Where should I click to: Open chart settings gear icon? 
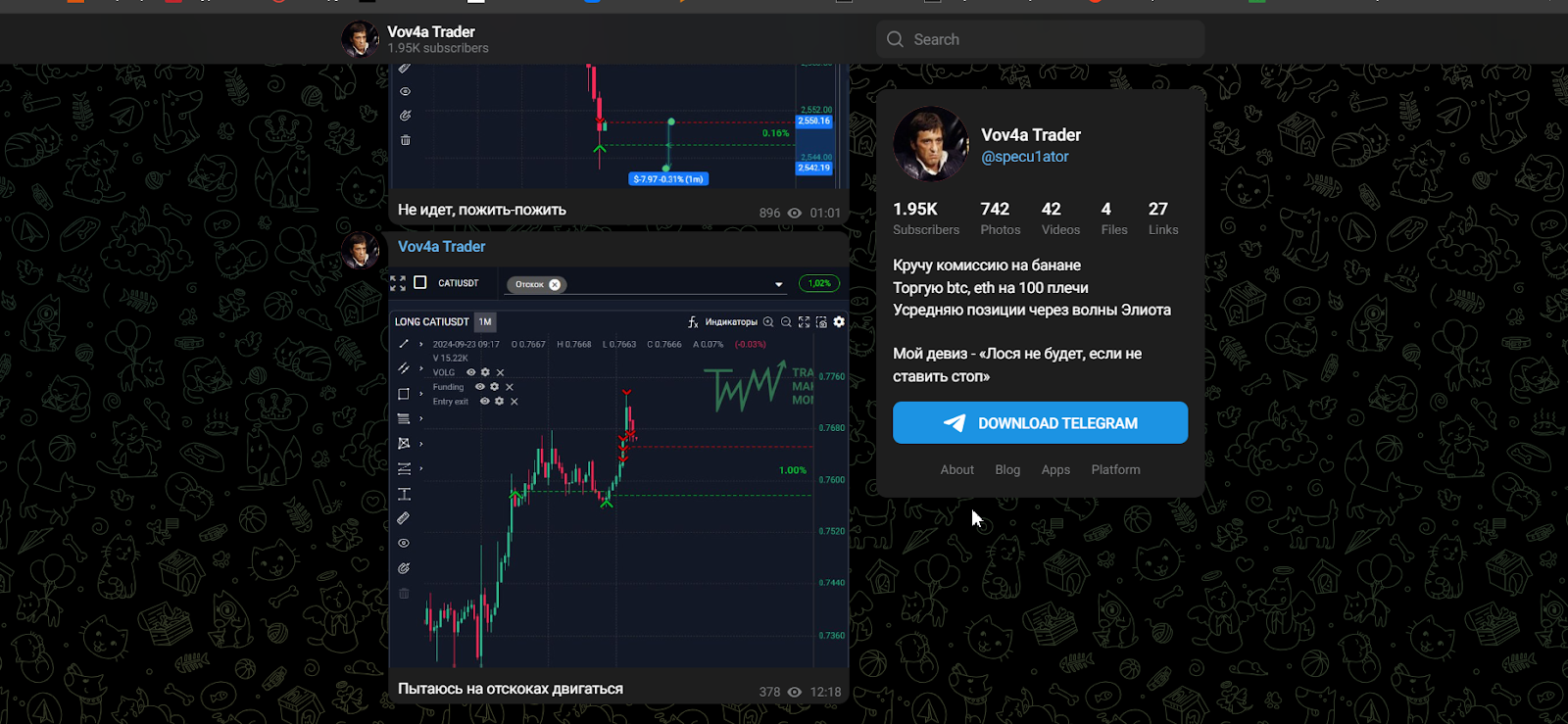click(x=839, y=322)
